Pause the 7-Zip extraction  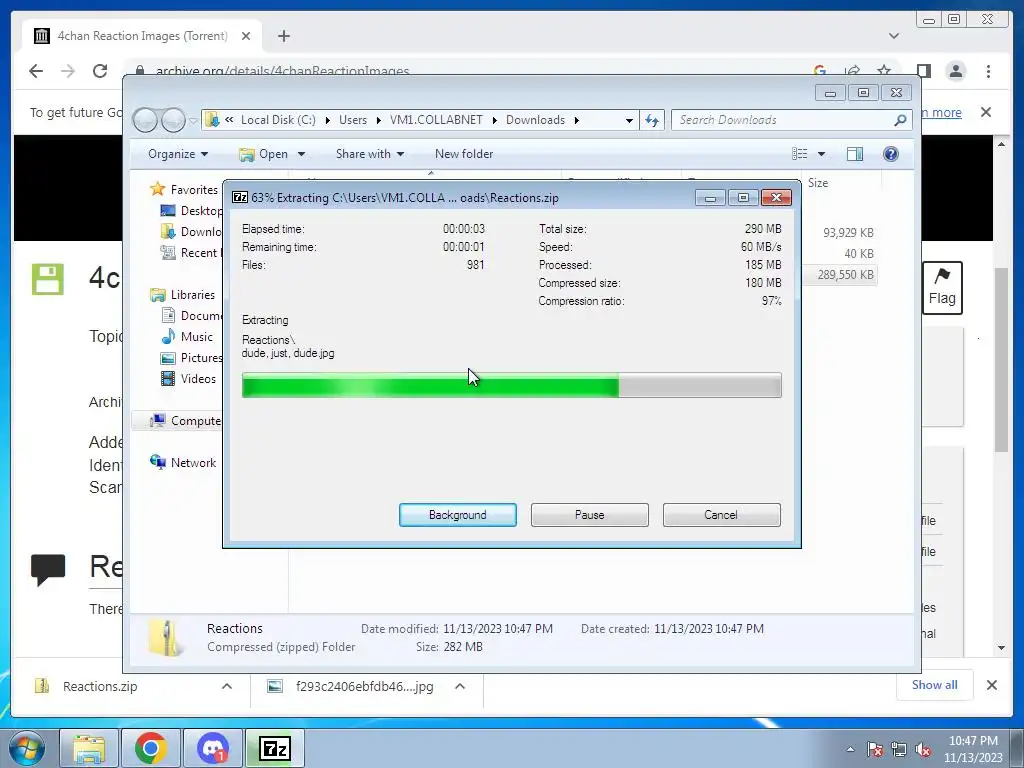(589, 515)
